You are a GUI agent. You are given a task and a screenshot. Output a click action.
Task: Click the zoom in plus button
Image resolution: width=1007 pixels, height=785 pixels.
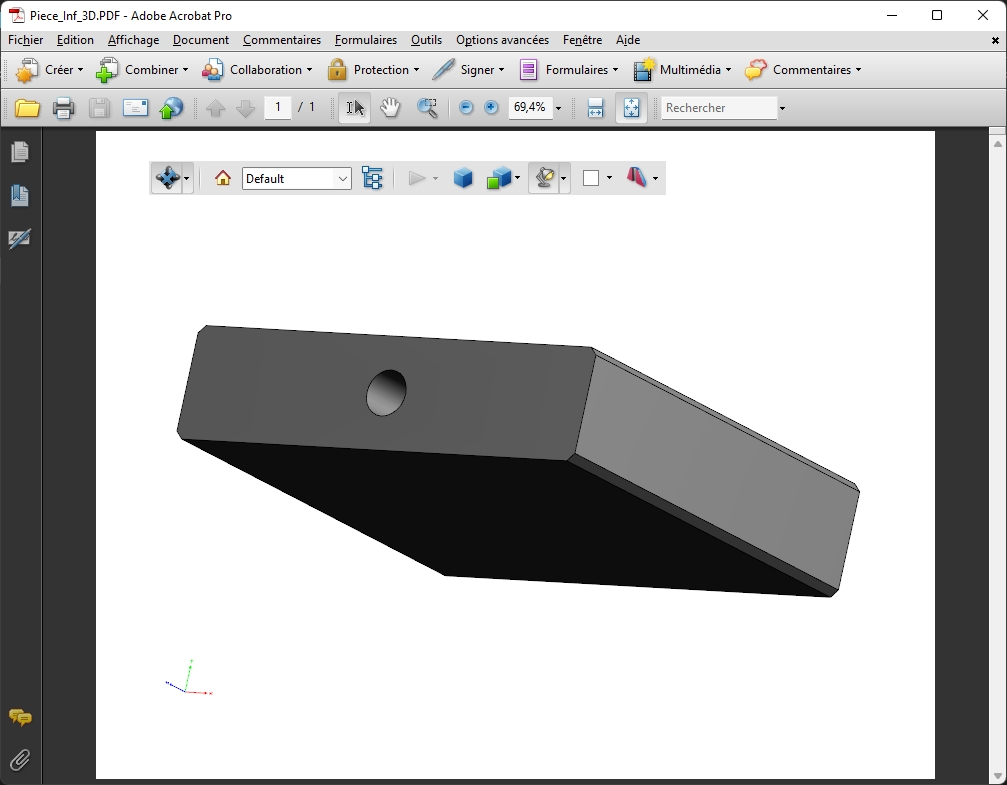[491, 108]
